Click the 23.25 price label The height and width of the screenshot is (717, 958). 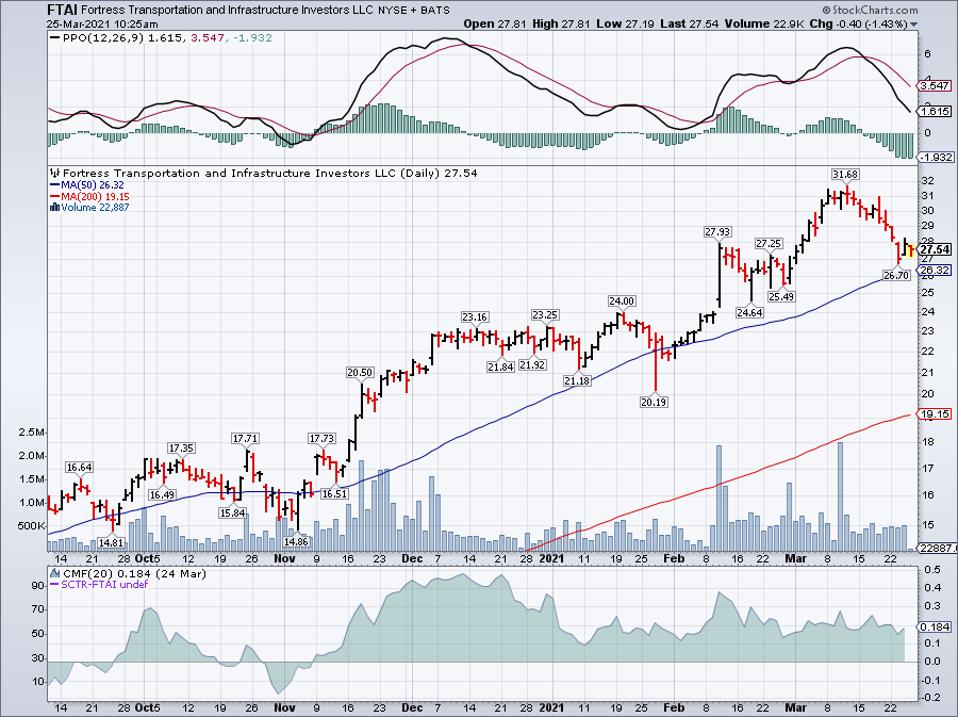545,315
